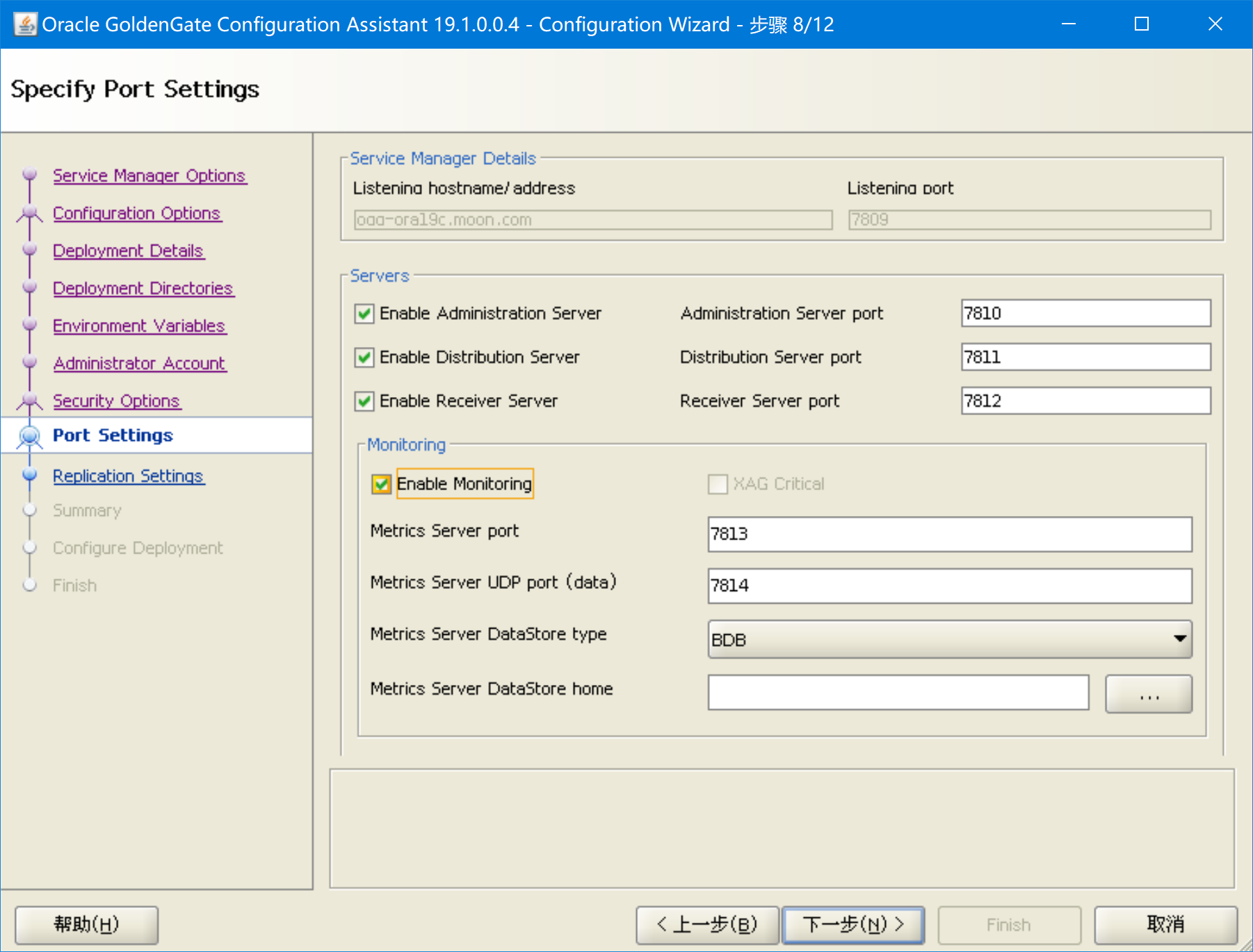The image size is (1253, 952).
Task: Click the Deployment Details step bullet
Action: coord(29,250)
